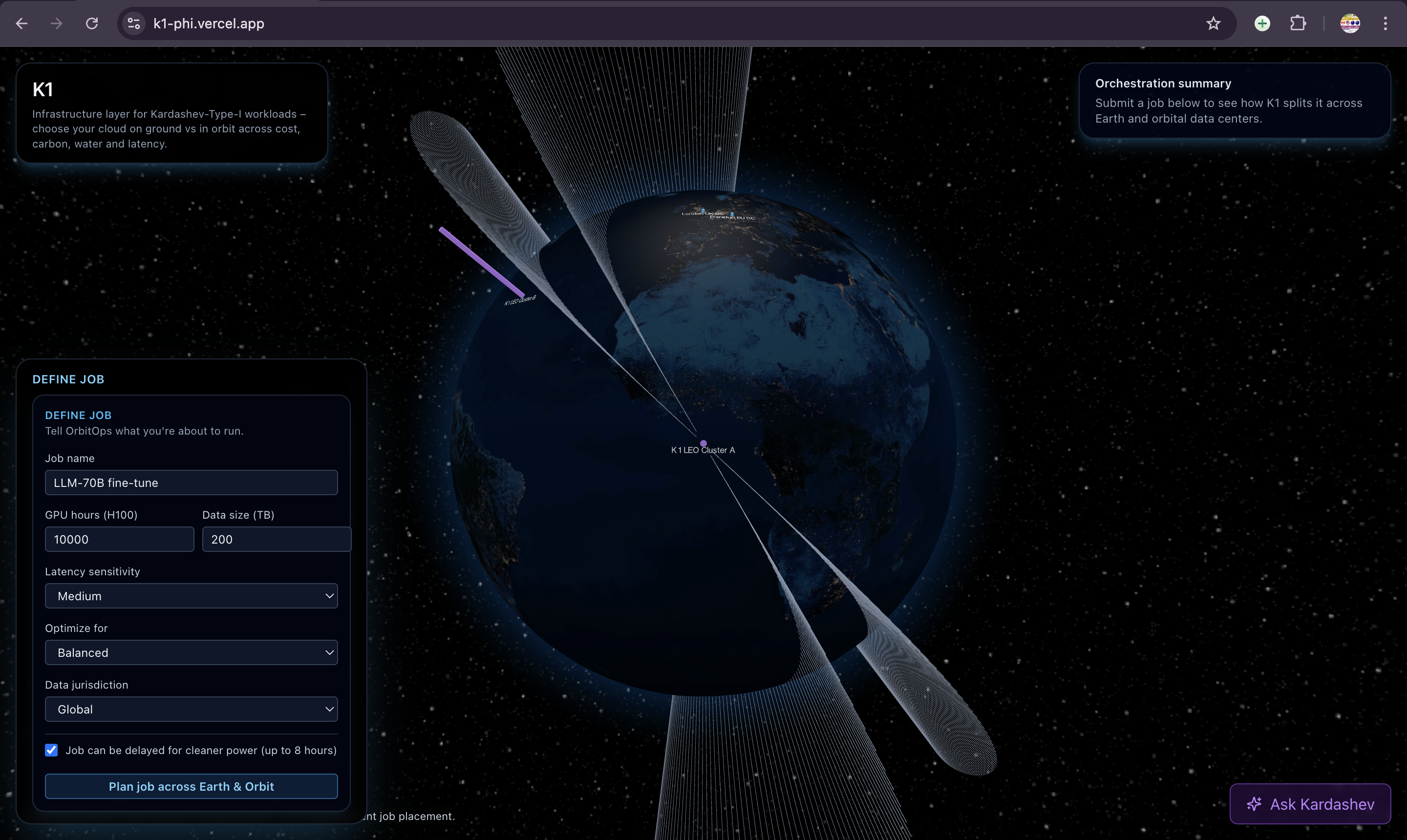The height and width of the screenshot is (840, 1407).
Task: Toggle job can be delayed checkbox
Action: coord(51,750)
